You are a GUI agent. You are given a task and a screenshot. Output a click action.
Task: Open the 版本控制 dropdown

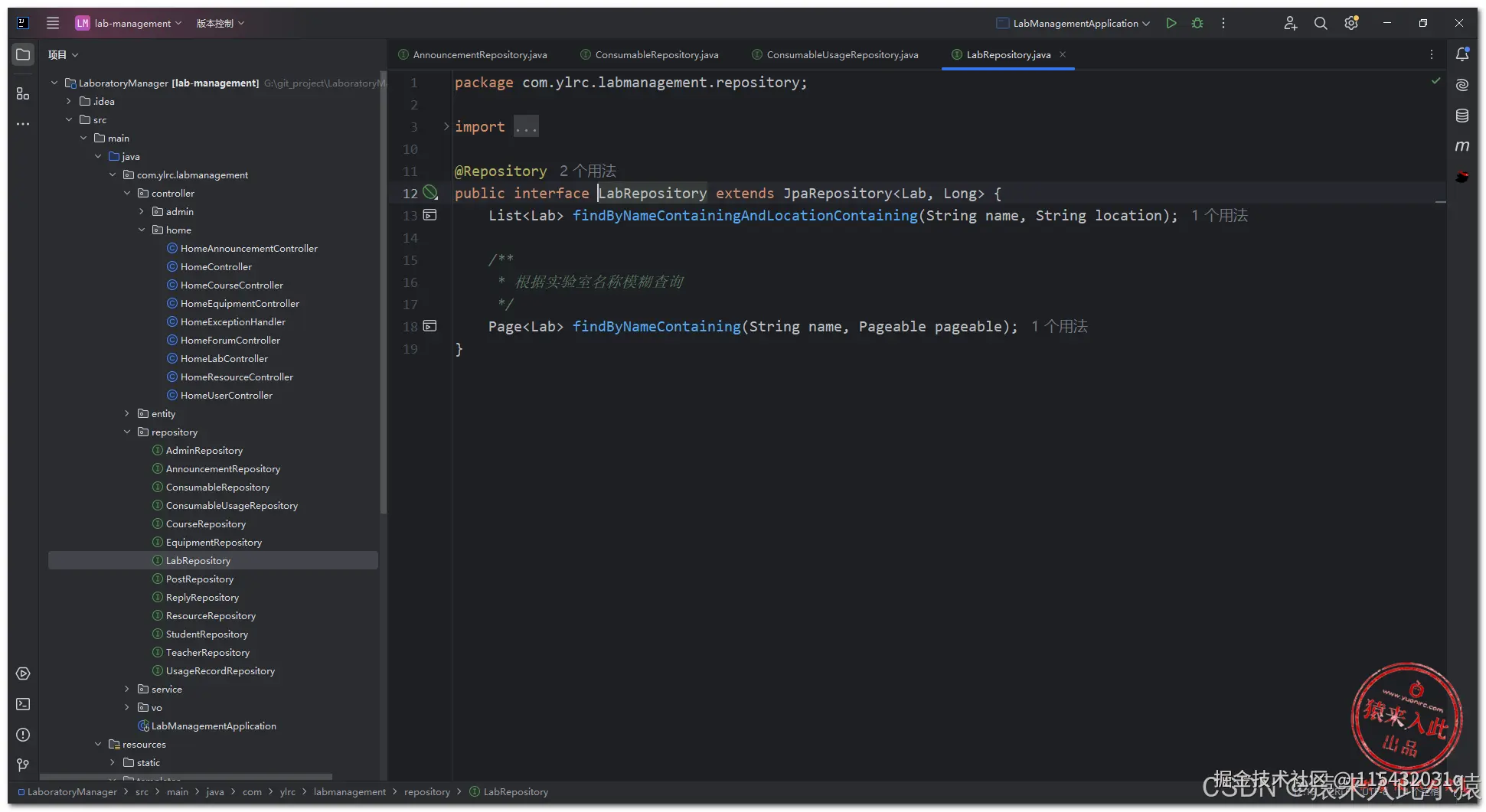tap(220, 23)
